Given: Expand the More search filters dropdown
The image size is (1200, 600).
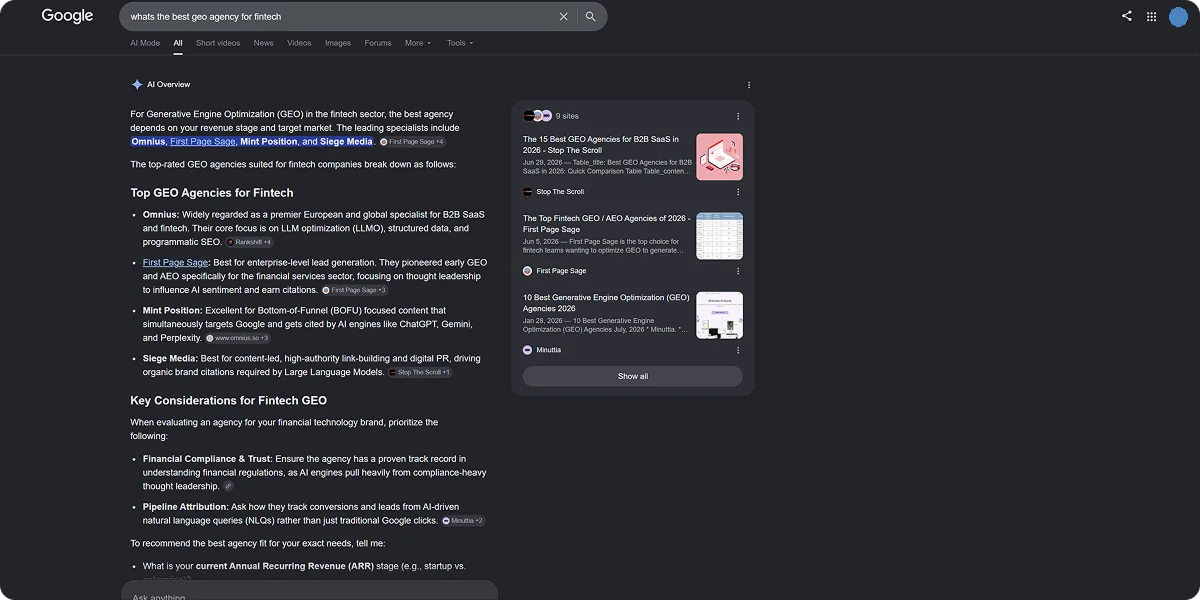Looking at the screenshot, I should click(418, 43).
